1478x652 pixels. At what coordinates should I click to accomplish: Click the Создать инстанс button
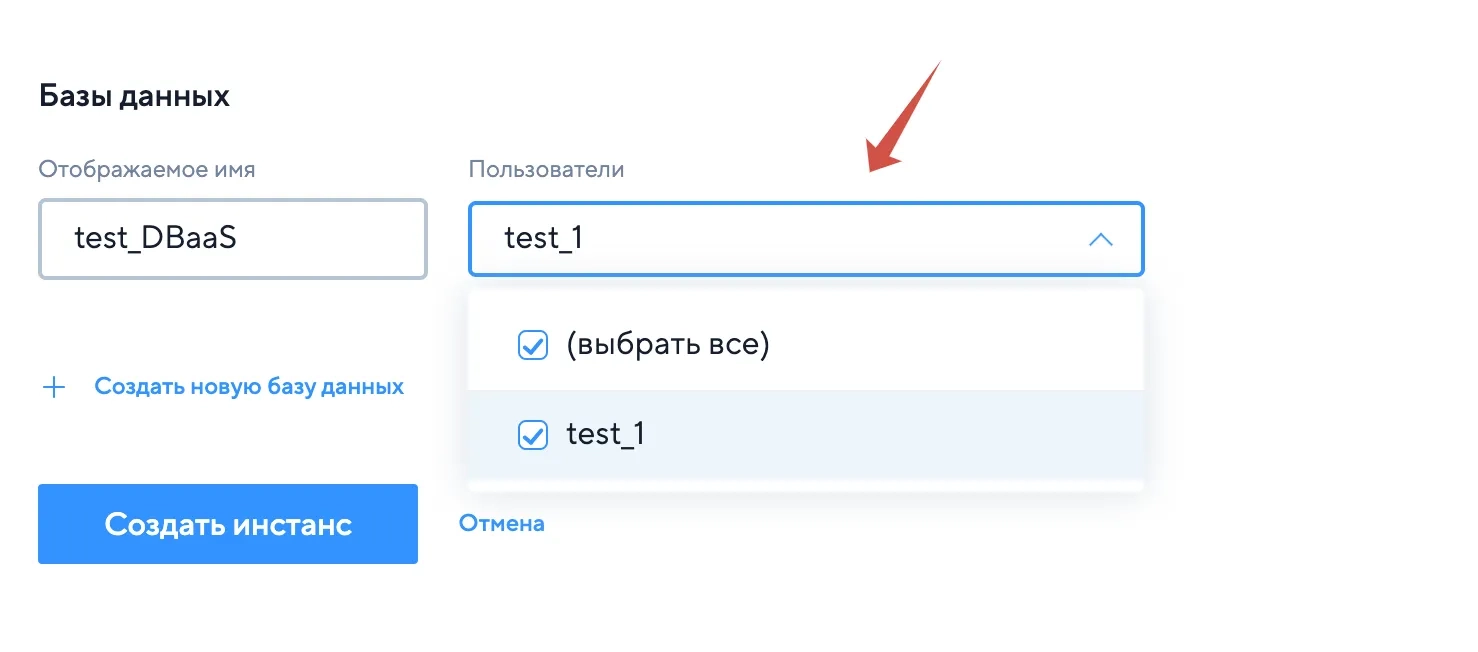[x=228, y=524]
